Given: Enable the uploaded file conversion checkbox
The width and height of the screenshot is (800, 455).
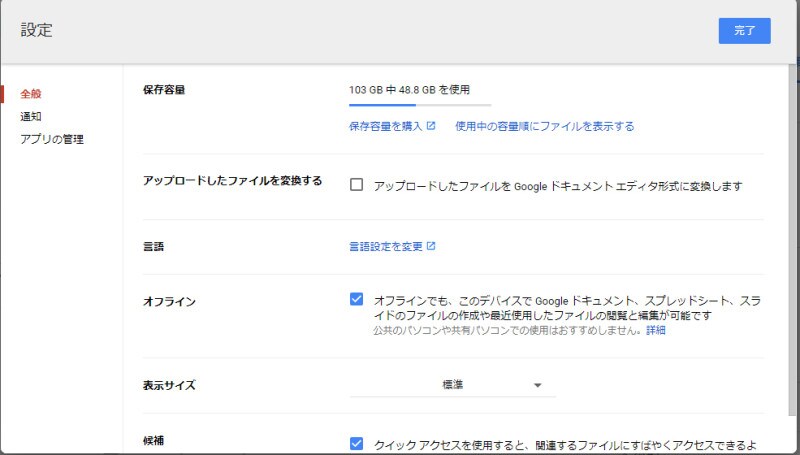Looking at the screenshot, I should (x=357, y=185).
